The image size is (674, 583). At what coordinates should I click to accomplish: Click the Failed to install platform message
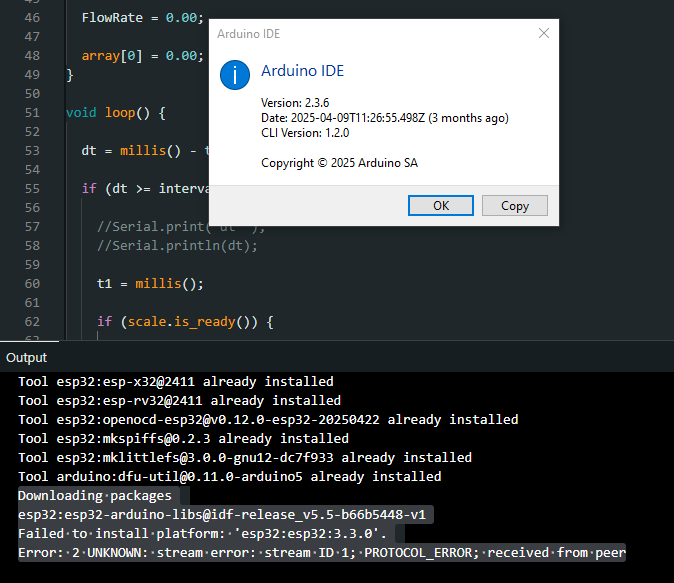[x=202, y=533]
